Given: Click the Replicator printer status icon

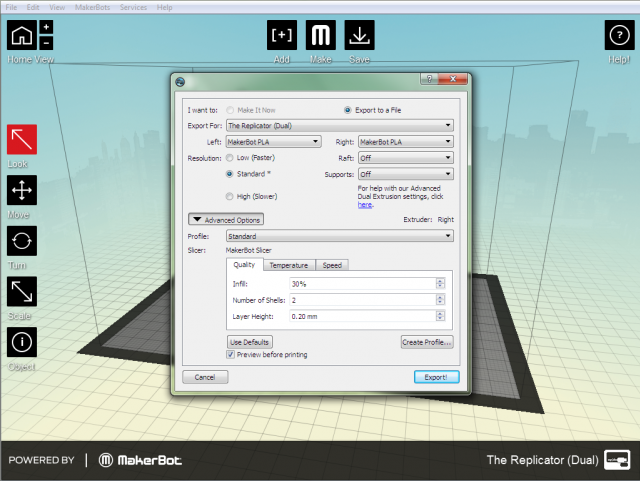Looking at the screenshot, I should click(x=617, y=460).
